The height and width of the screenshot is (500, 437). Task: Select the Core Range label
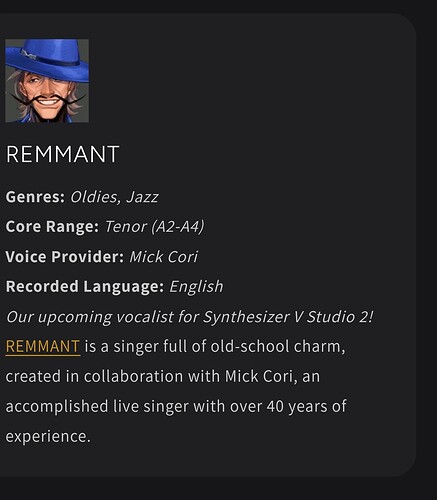(x=52, y=227)
